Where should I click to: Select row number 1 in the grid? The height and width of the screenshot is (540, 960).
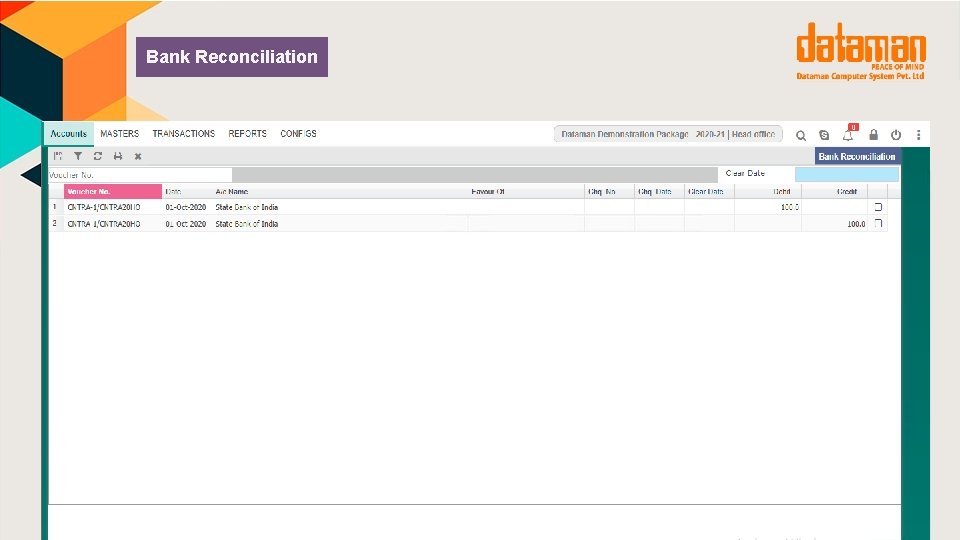pyautogui.click(x=54, y=207)
